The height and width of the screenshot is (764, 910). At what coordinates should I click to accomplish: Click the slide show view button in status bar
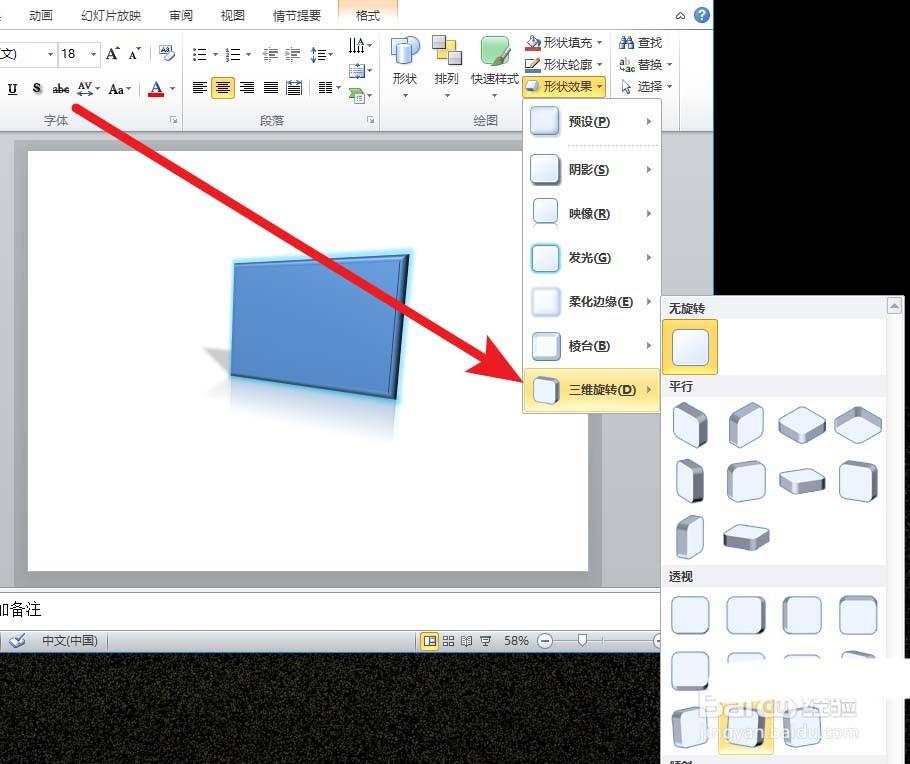485,641
